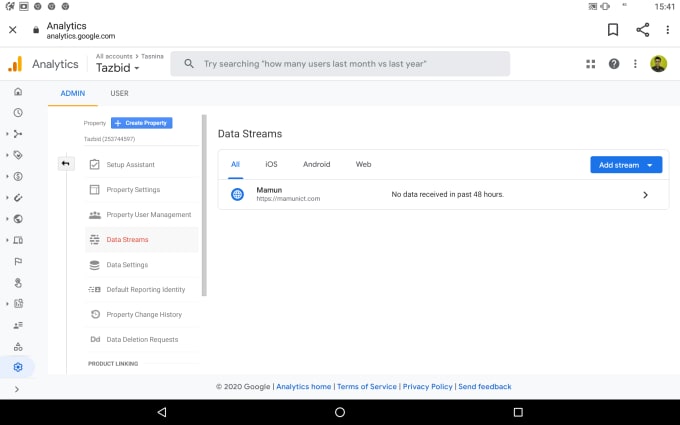This screenshot has width=680, height=425.
Task: Open the user profile avatar
Action: click(658, 64)
